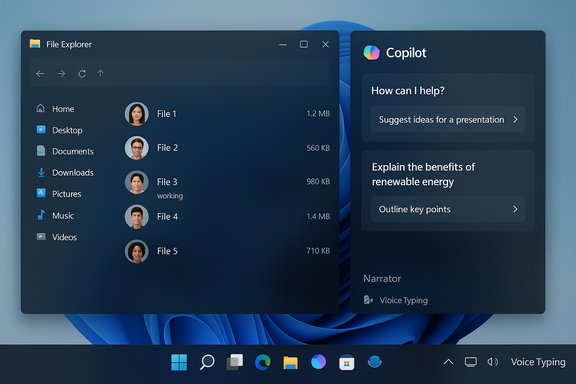Click the blue Desktop icon in sidebar
The image size is (576, 384).
click(41, 129)
